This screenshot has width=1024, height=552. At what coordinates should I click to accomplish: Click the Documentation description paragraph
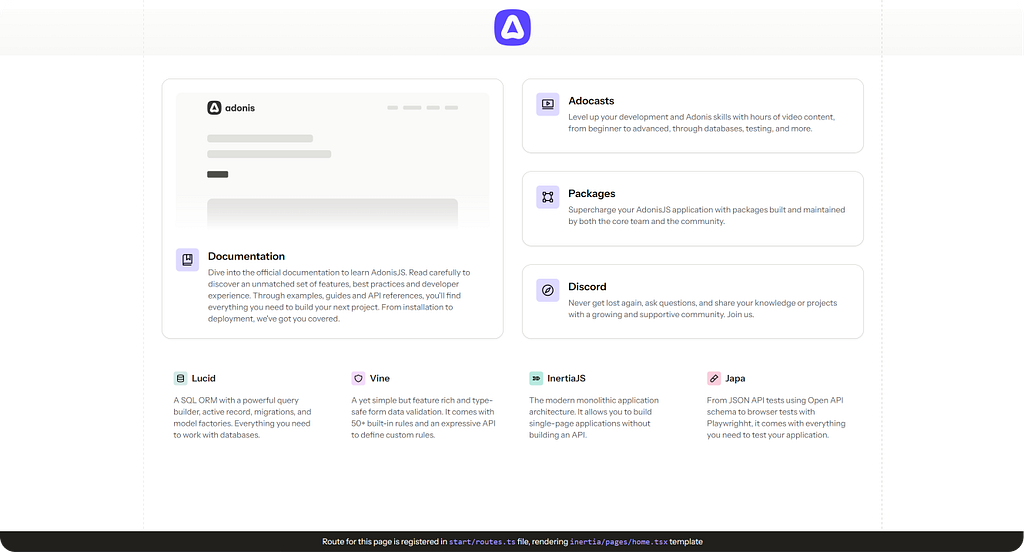click(x=339, y=295)
